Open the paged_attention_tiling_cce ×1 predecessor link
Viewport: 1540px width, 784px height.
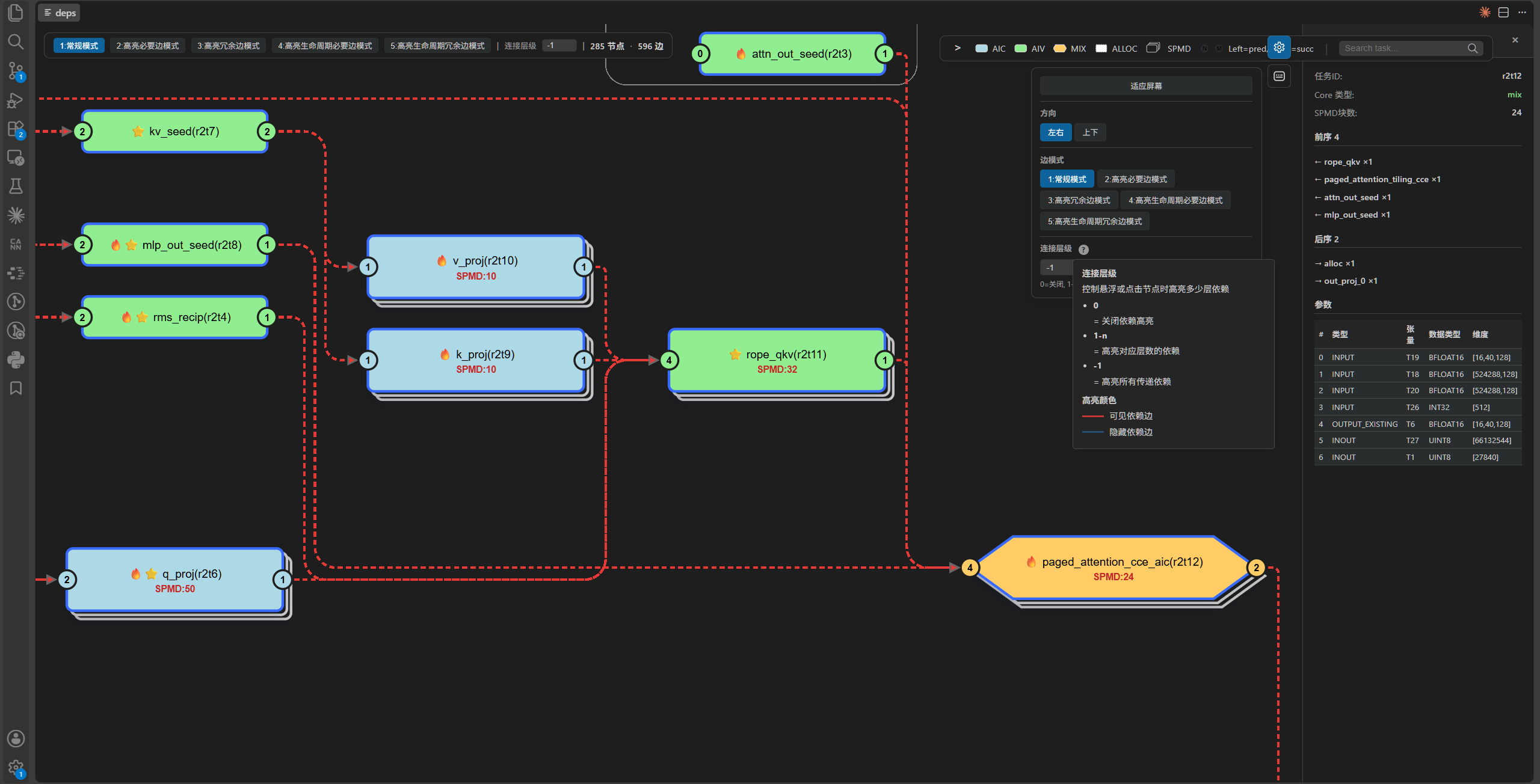[x=1378, y=179]
